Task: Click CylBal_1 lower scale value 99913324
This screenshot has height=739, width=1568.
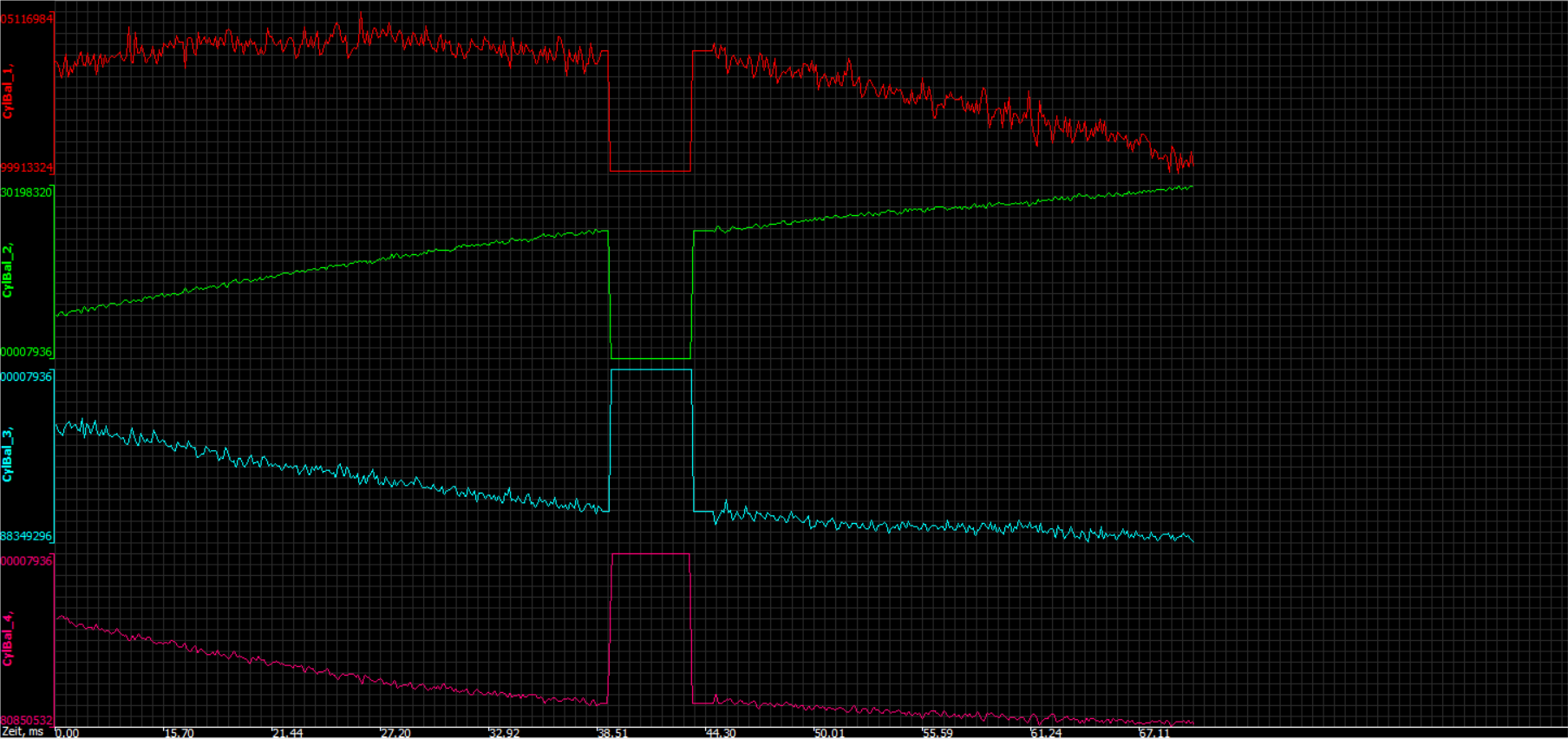Action: (x=27, y=167)
